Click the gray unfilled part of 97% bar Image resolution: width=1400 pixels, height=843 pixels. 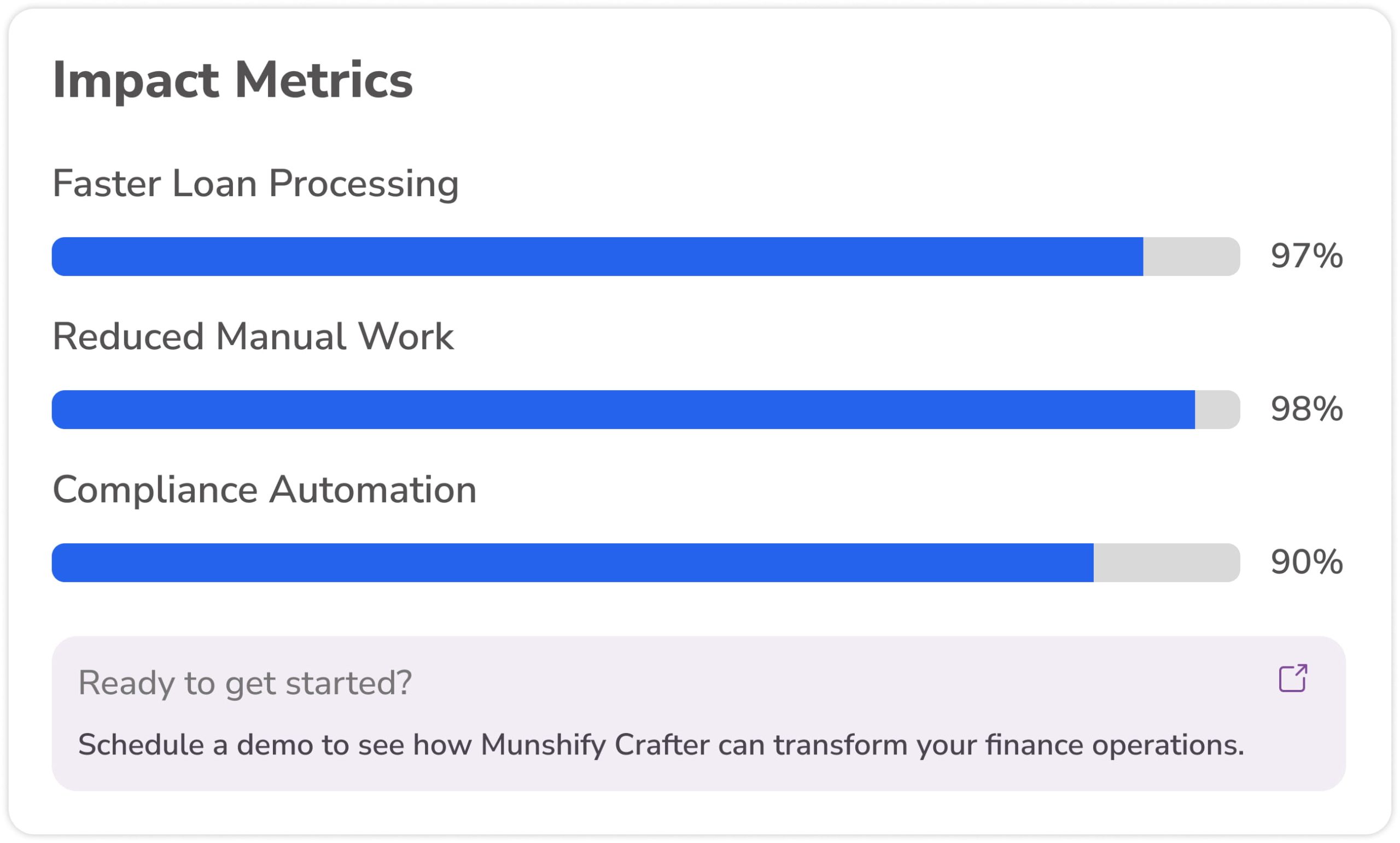click(x=1192, y=257)
